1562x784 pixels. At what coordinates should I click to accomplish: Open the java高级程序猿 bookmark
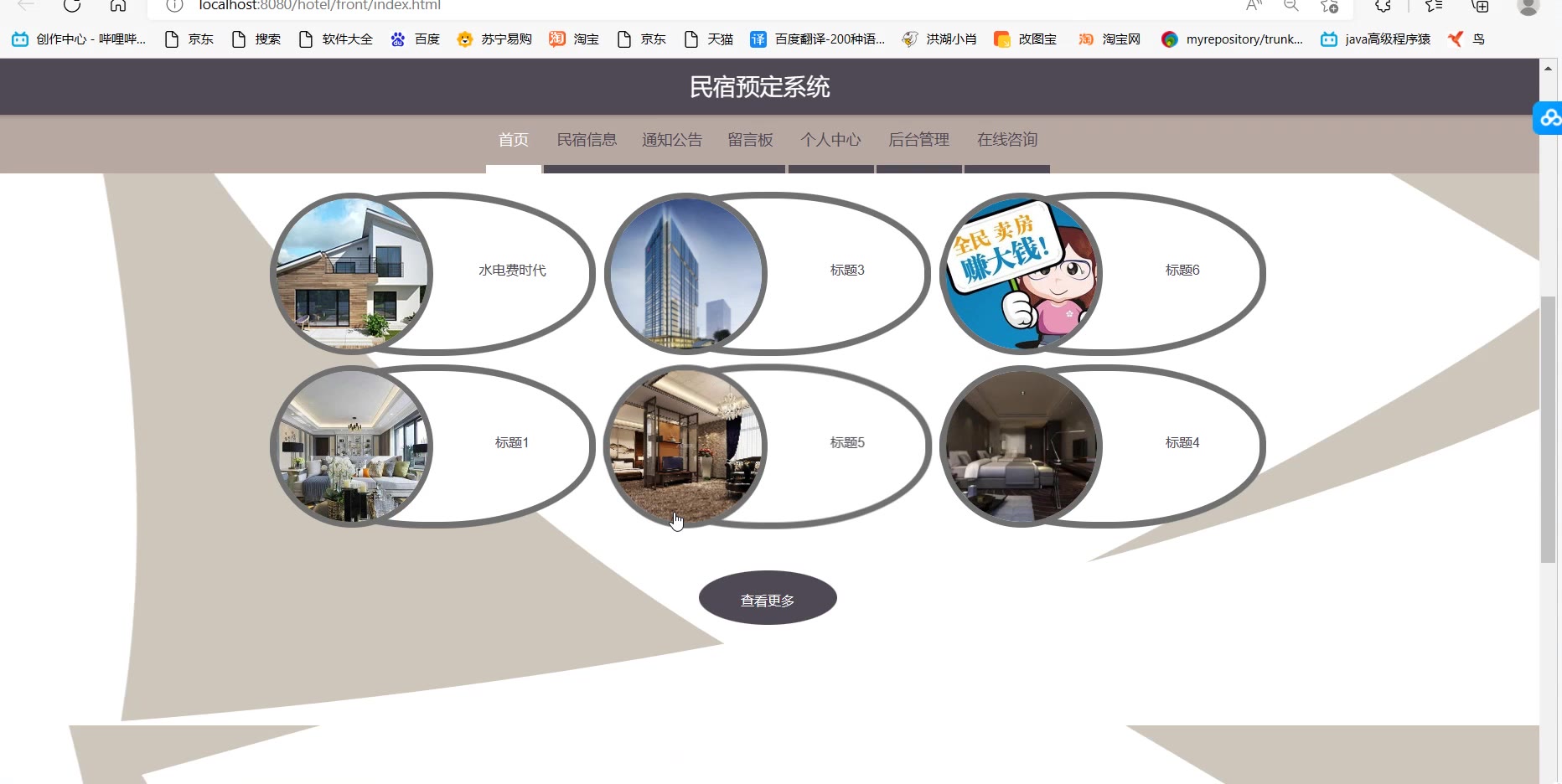1375,39
